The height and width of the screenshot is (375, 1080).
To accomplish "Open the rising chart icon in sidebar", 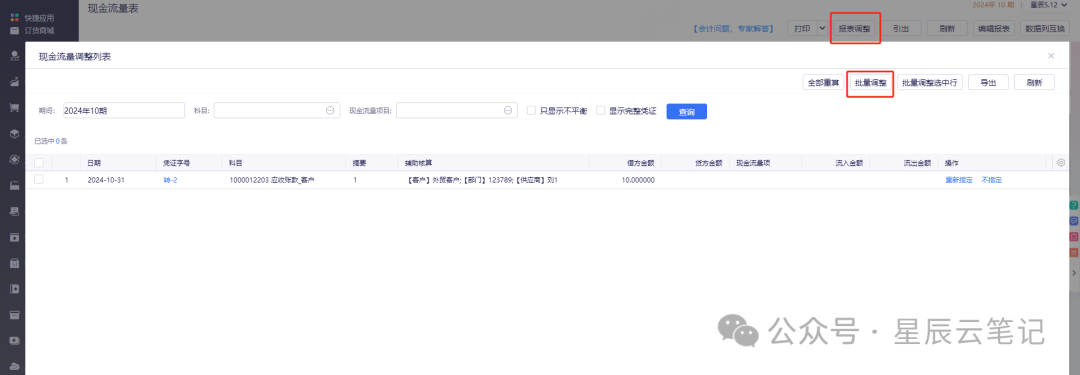I will (x=14, y=81).
